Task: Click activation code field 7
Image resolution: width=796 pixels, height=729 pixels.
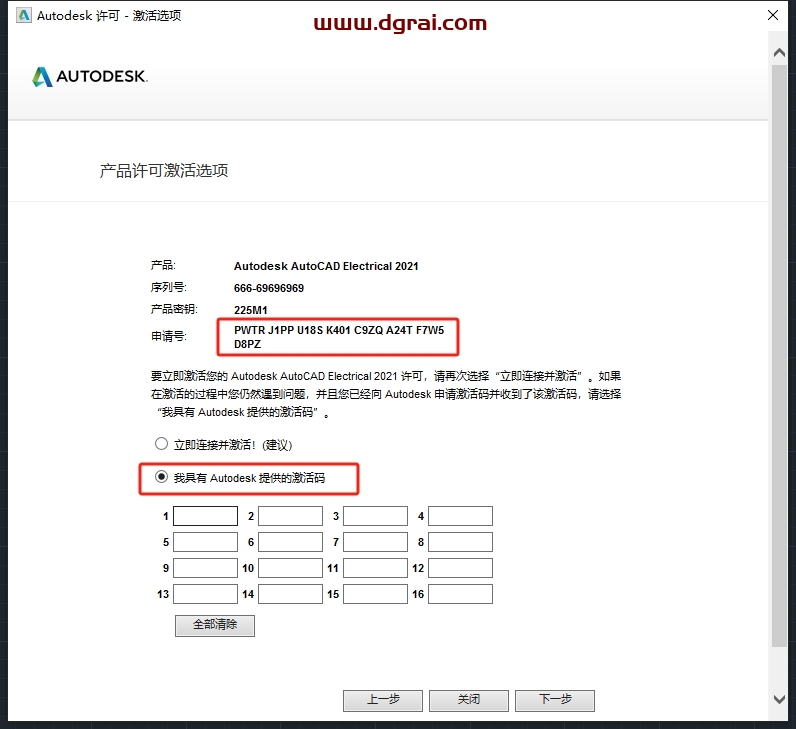Action: pyautogui.click(x=375, y=542)
